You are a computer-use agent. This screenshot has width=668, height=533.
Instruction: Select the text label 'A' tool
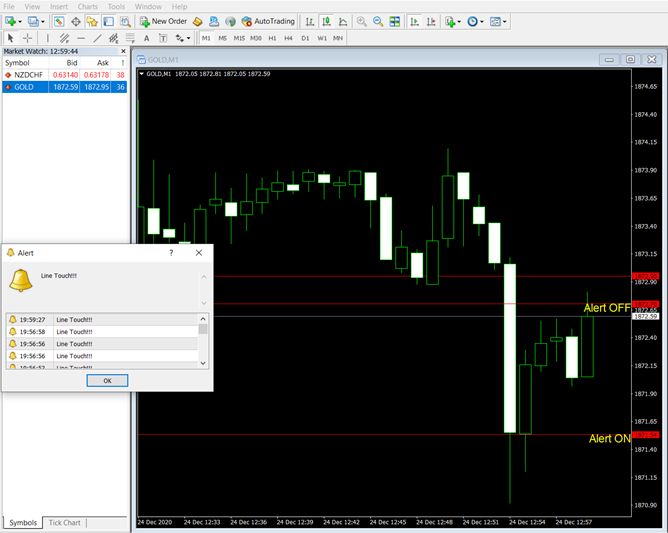click(x=147, y=38)
